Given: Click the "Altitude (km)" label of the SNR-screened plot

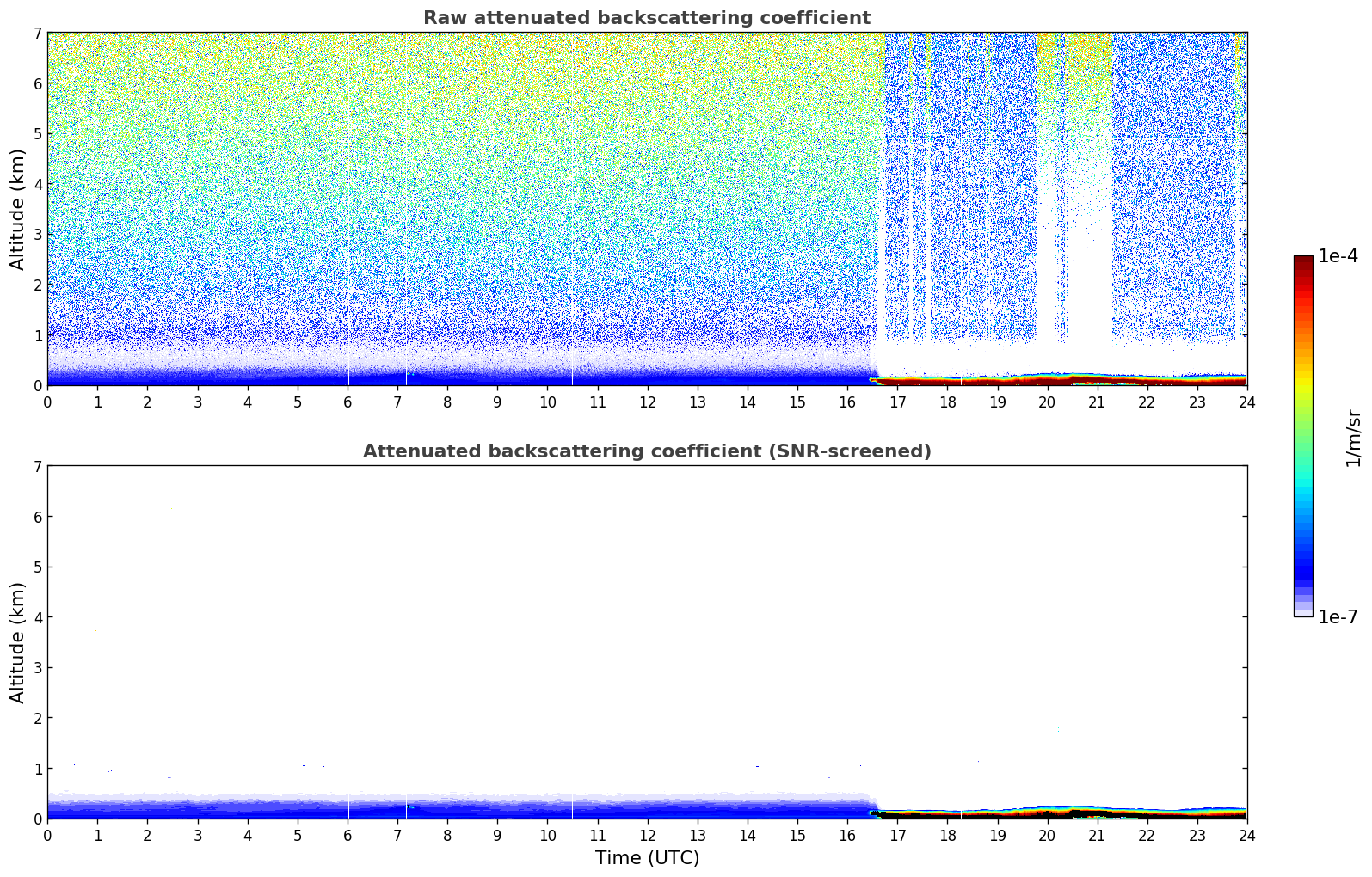Looking at the screenshot, I should (x=17, y=642).
